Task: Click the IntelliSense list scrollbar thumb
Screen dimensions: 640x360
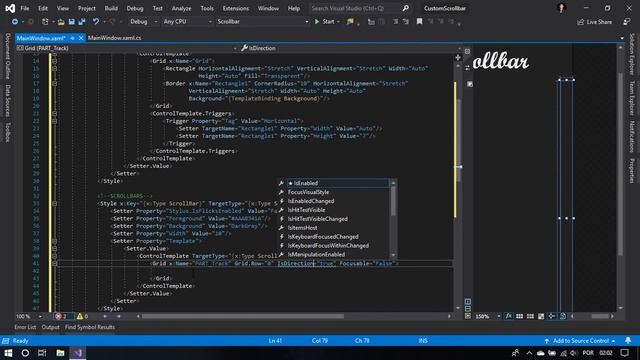Action: 393,201
